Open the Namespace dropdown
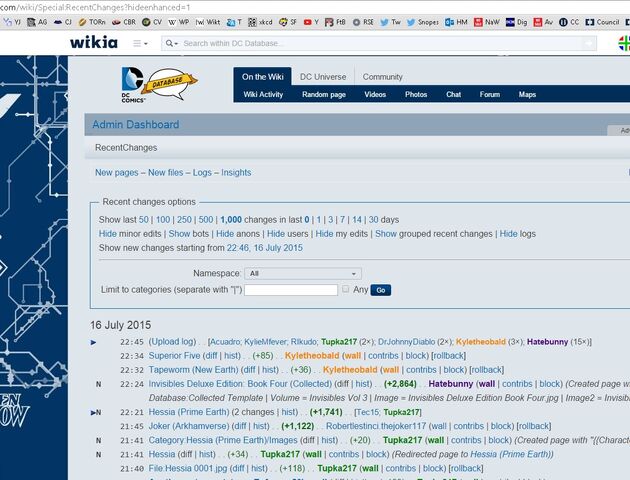This screenshot has height=480, width=630. 303,274
